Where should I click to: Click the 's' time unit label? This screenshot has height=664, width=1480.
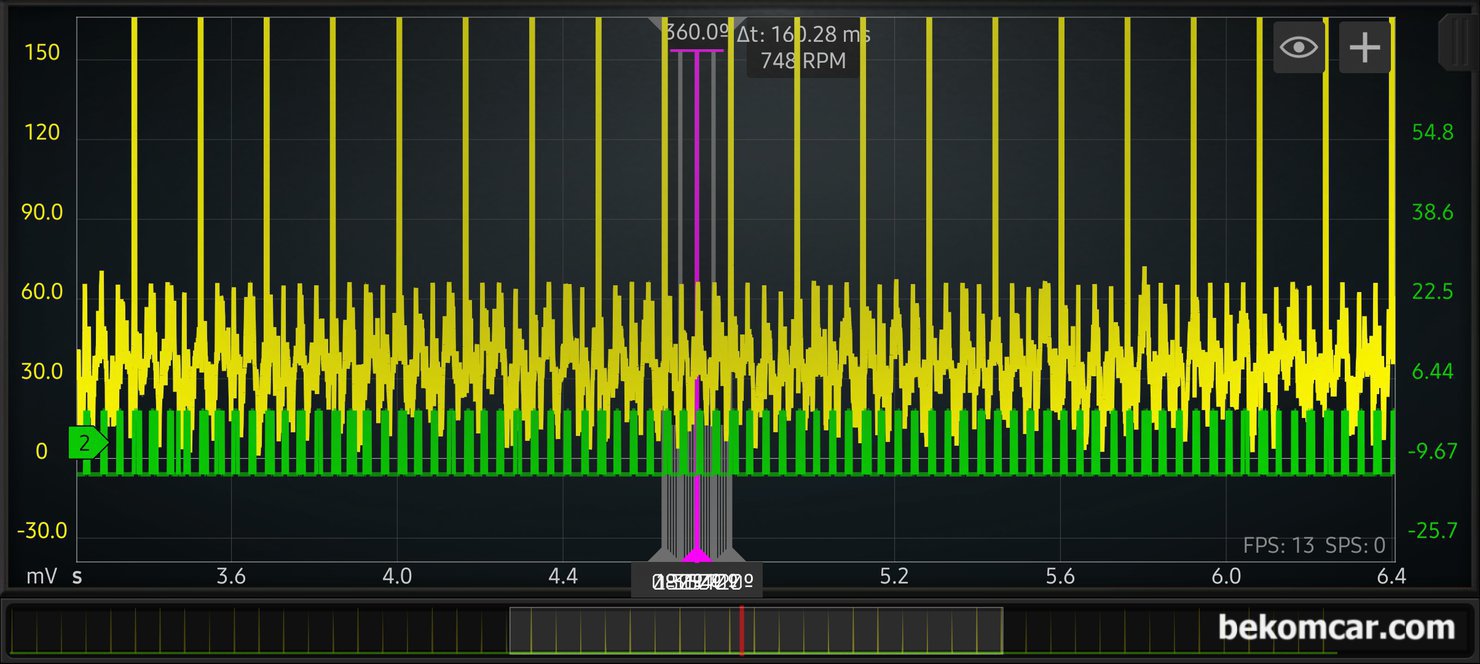pos(78,577)
